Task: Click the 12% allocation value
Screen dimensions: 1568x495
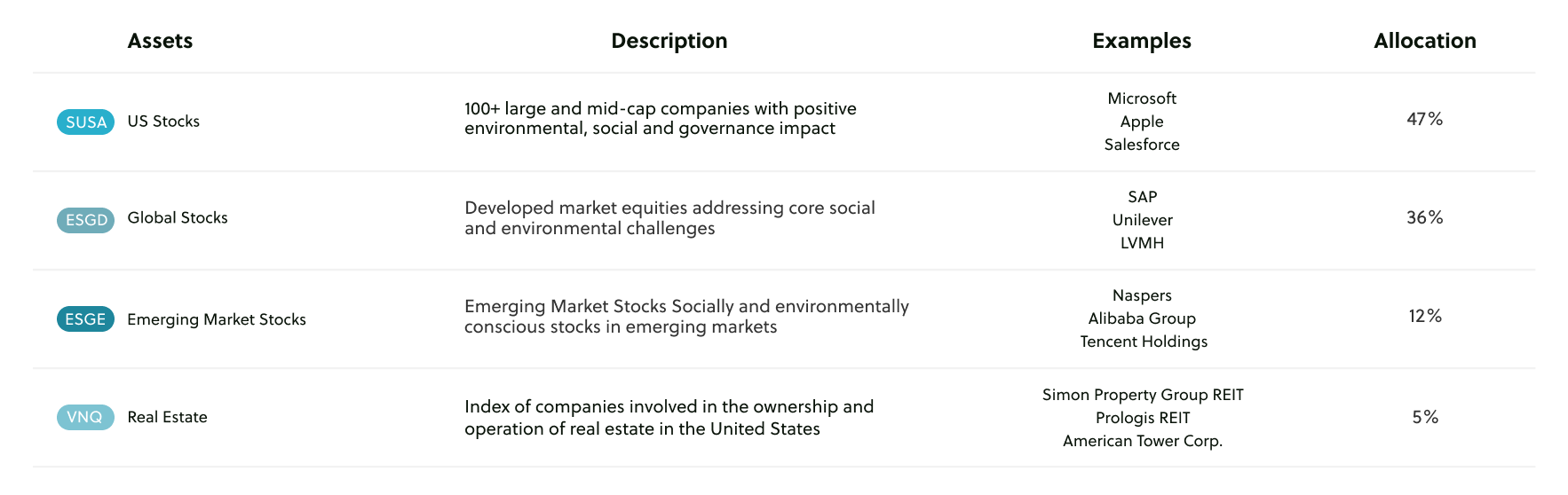Action: 1424,316
